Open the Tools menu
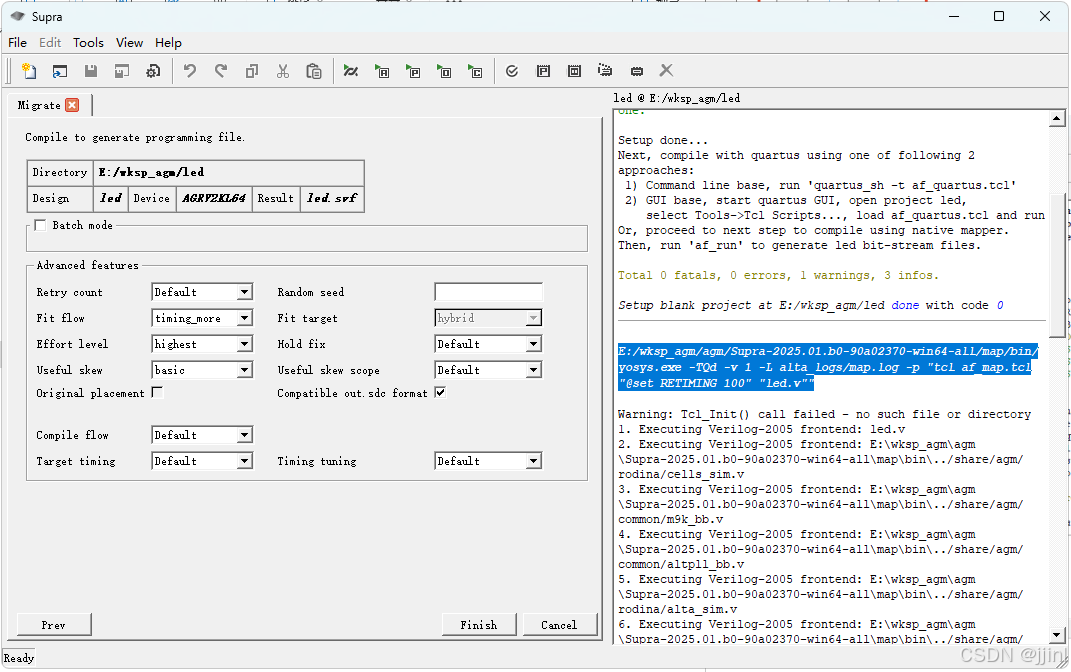The height and width of the screenshot is (672, 1071). tap(88, 42)
